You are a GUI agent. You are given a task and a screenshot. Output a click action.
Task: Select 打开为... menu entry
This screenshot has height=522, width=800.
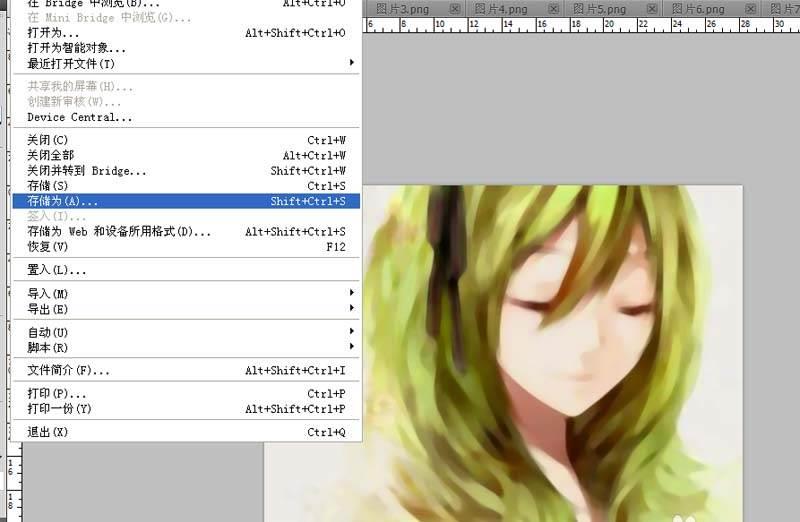point(186,33)
